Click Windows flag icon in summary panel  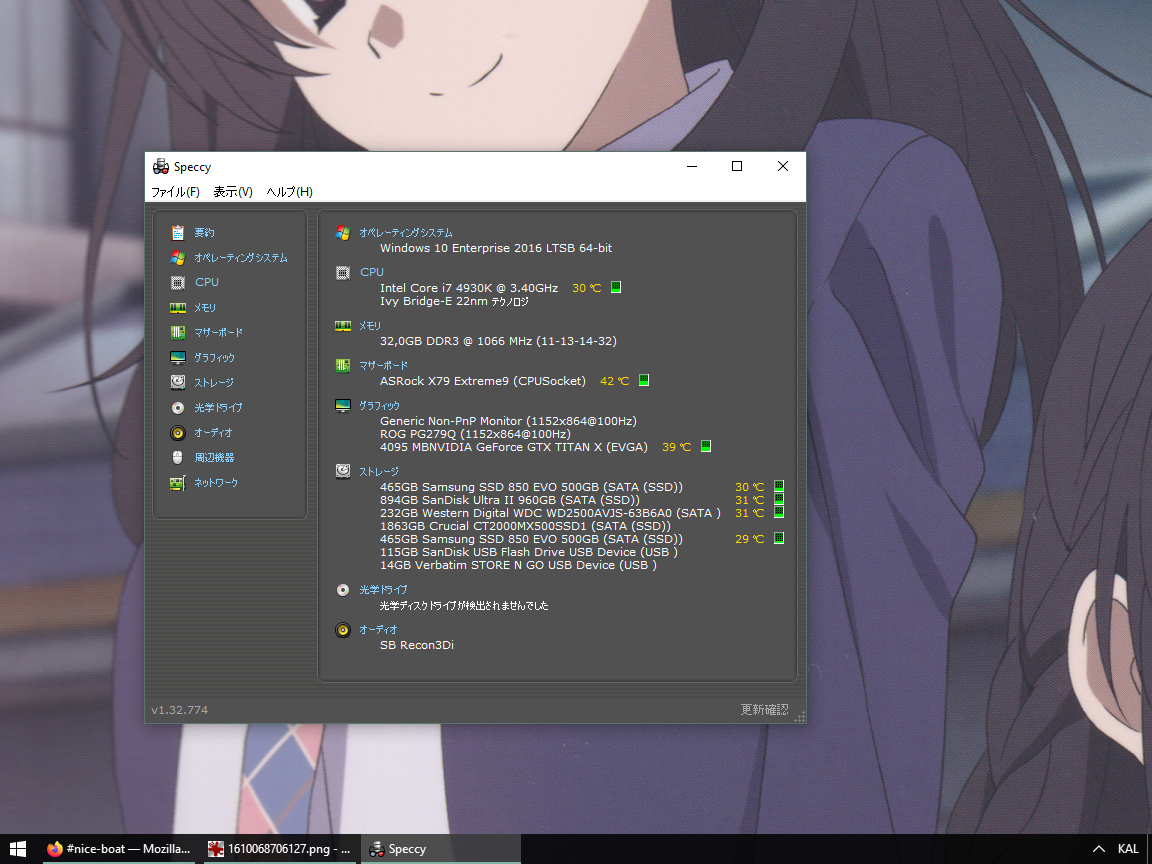343,233
